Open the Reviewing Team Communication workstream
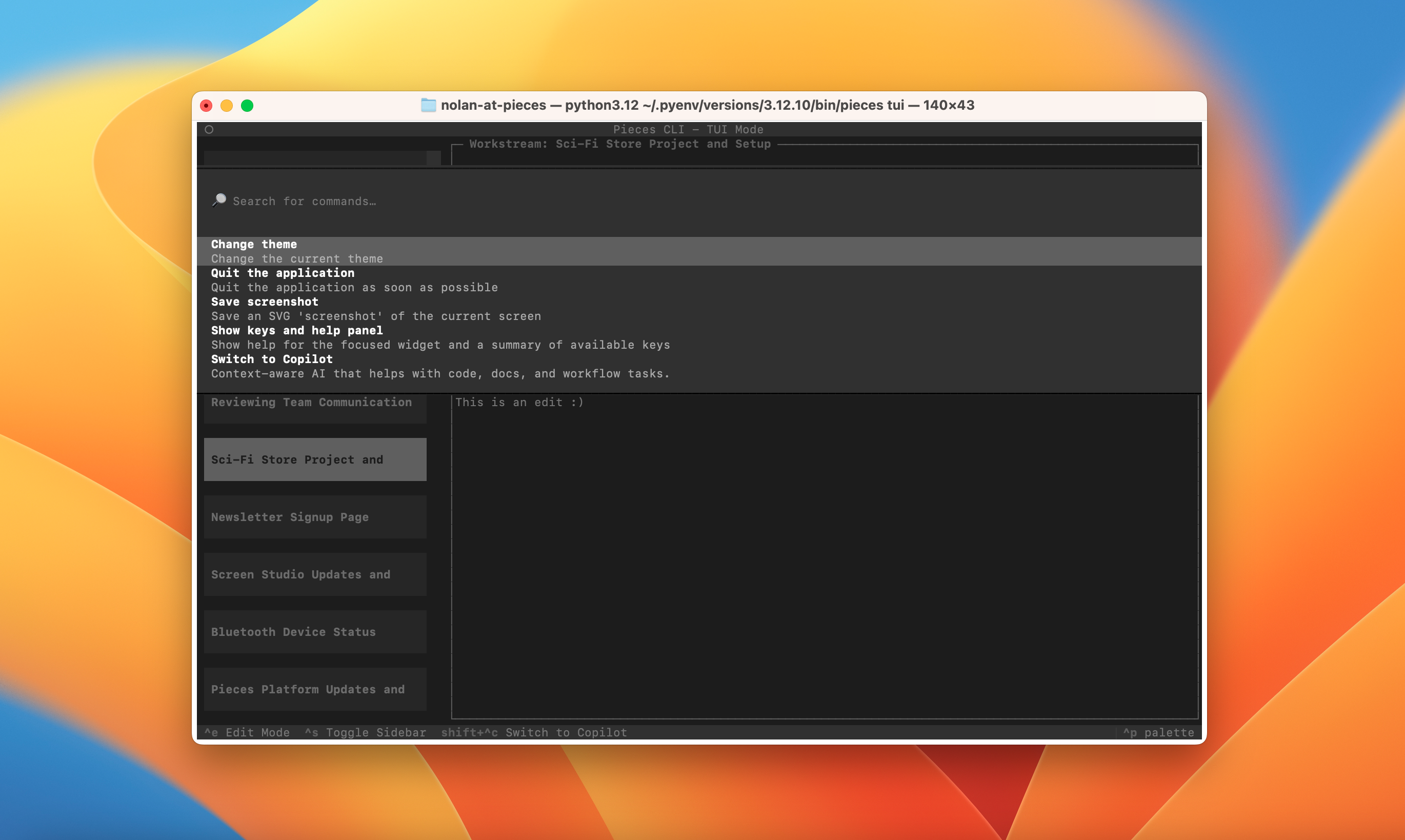 (x=315, y=409)
